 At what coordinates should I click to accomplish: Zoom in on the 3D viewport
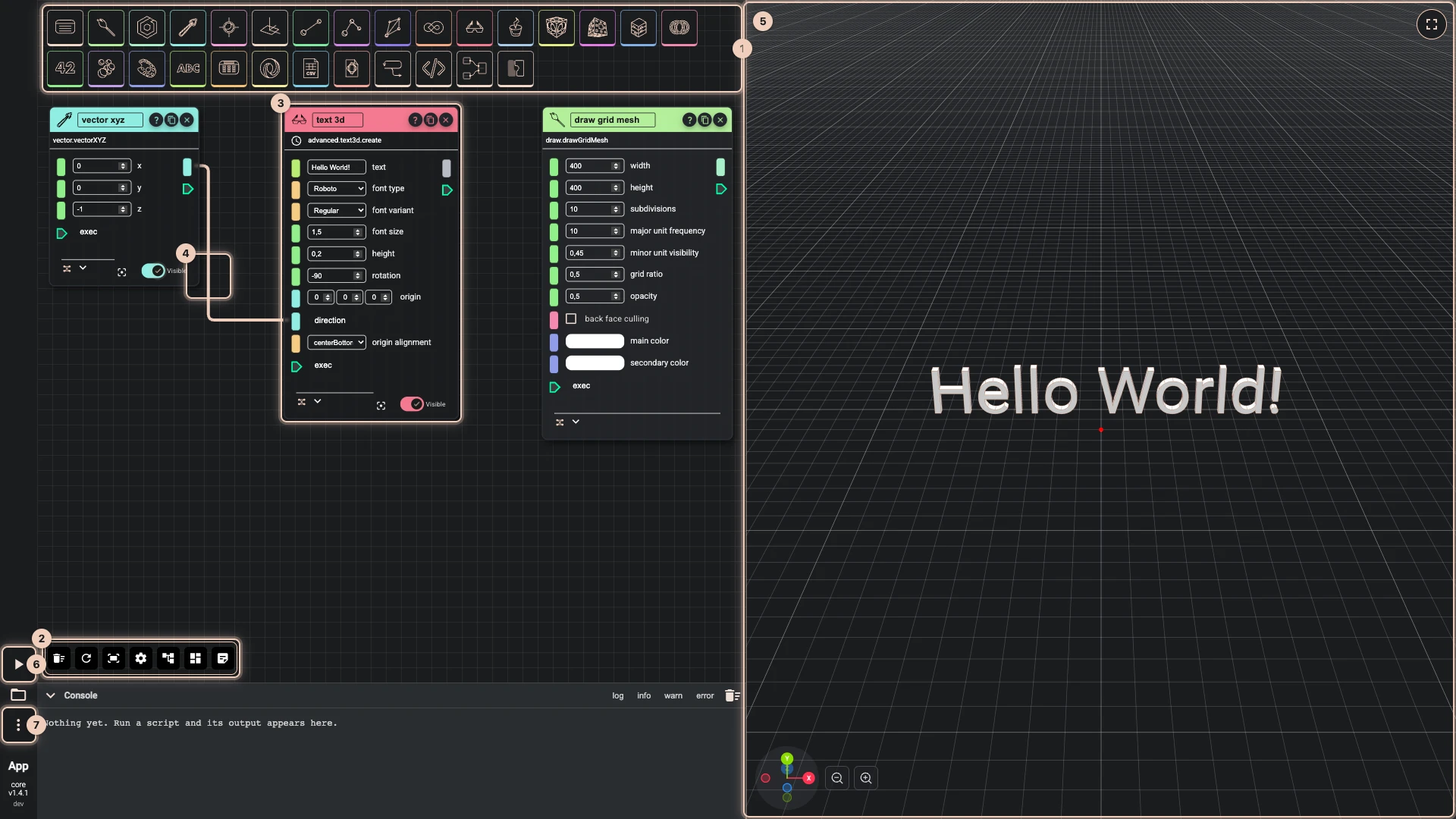point(866,778)
